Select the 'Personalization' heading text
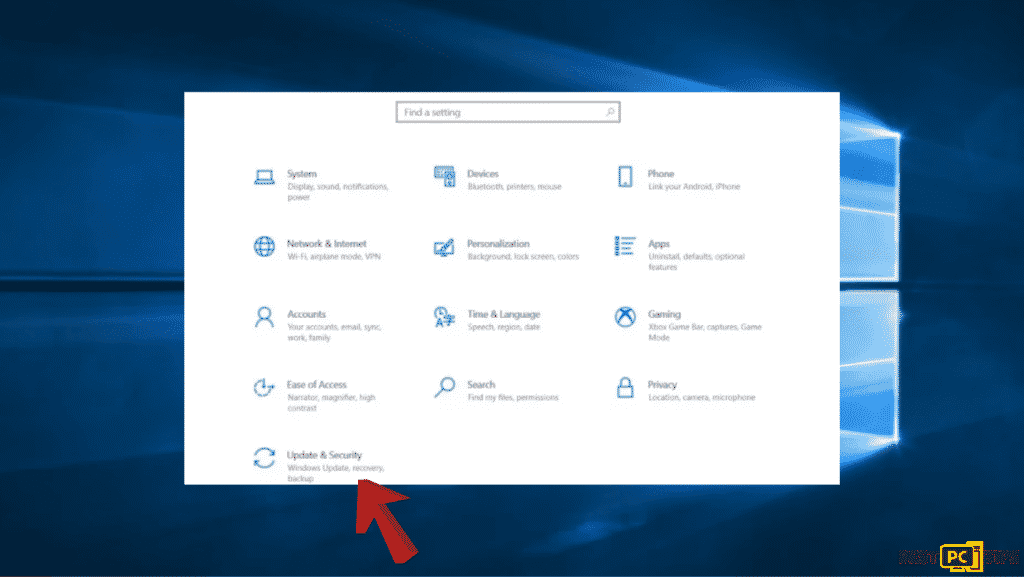Screen dimensions: 1024x577 498,244
